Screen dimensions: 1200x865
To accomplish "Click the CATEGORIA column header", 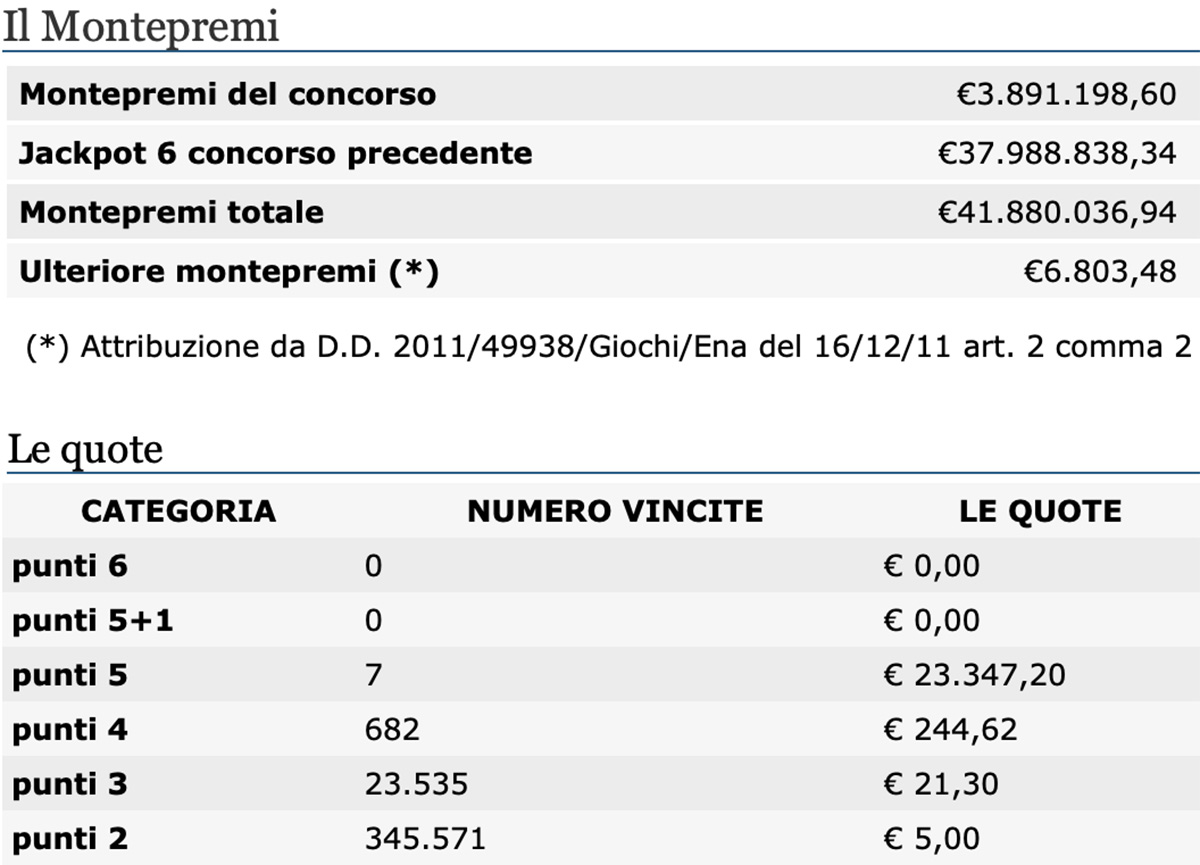I will point(178,511).
